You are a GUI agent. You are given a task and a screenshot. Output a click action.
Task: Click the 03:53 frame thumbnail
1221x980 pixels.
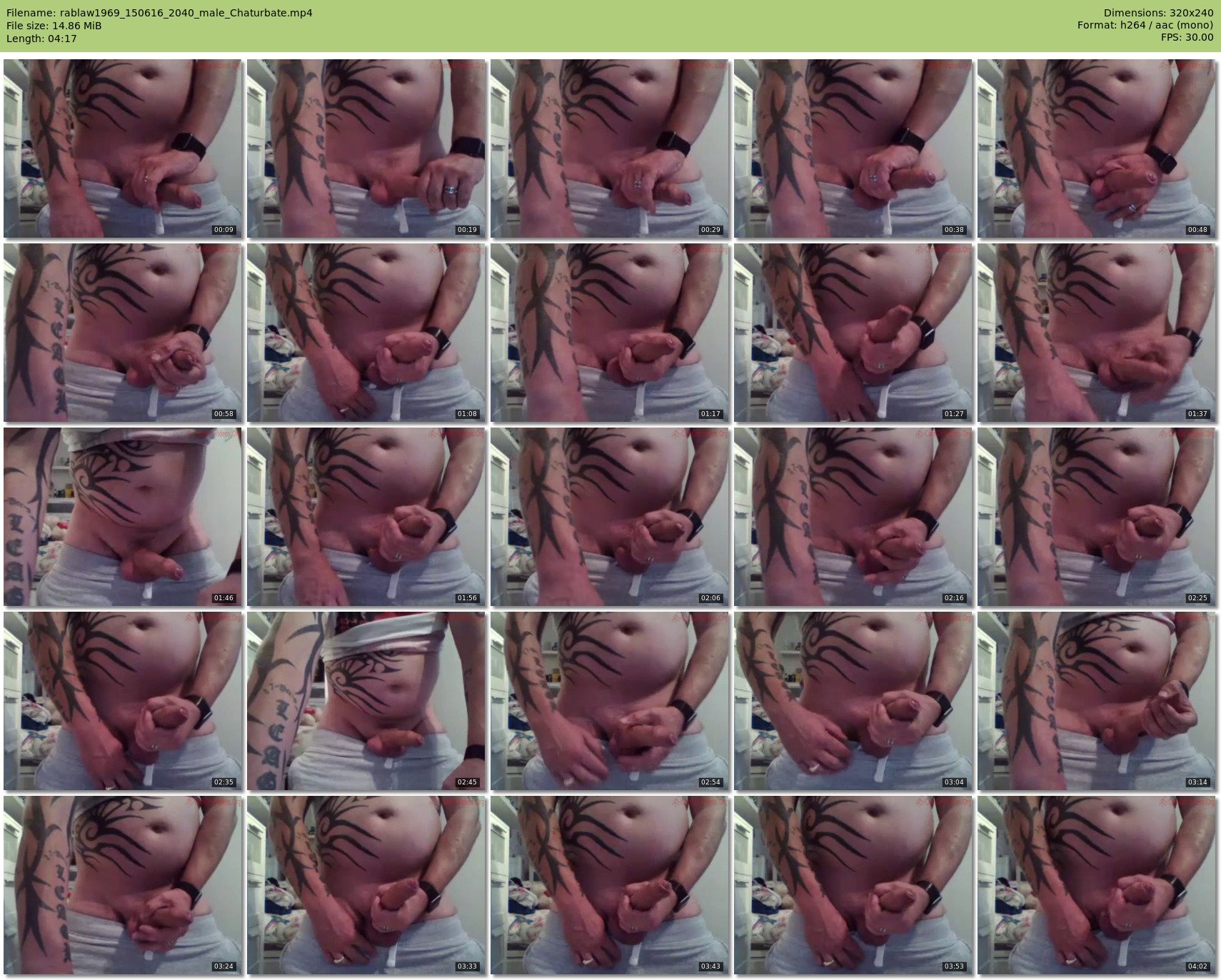853,885
